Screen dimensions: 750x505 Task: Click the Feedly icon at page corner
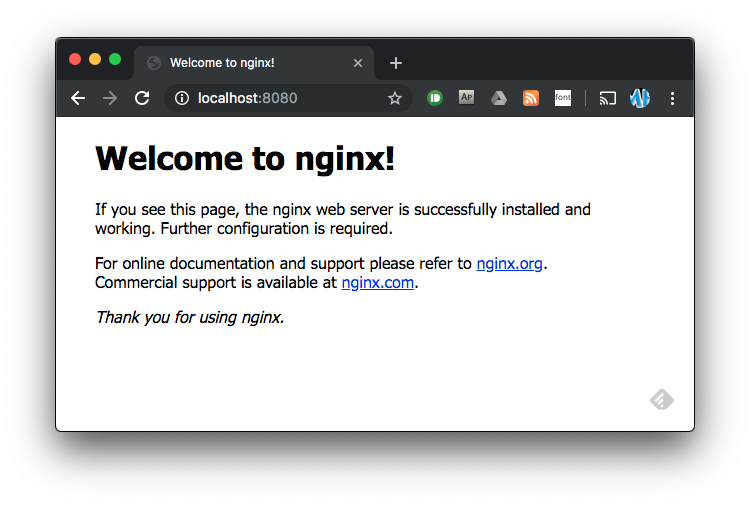click(x=662, y=399)
